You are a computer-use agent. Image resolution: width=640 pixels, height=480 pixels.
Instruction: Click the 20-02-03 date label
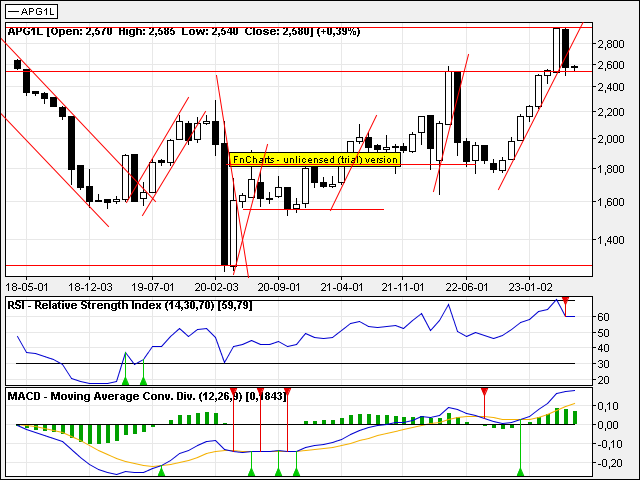tap(216, 287)
